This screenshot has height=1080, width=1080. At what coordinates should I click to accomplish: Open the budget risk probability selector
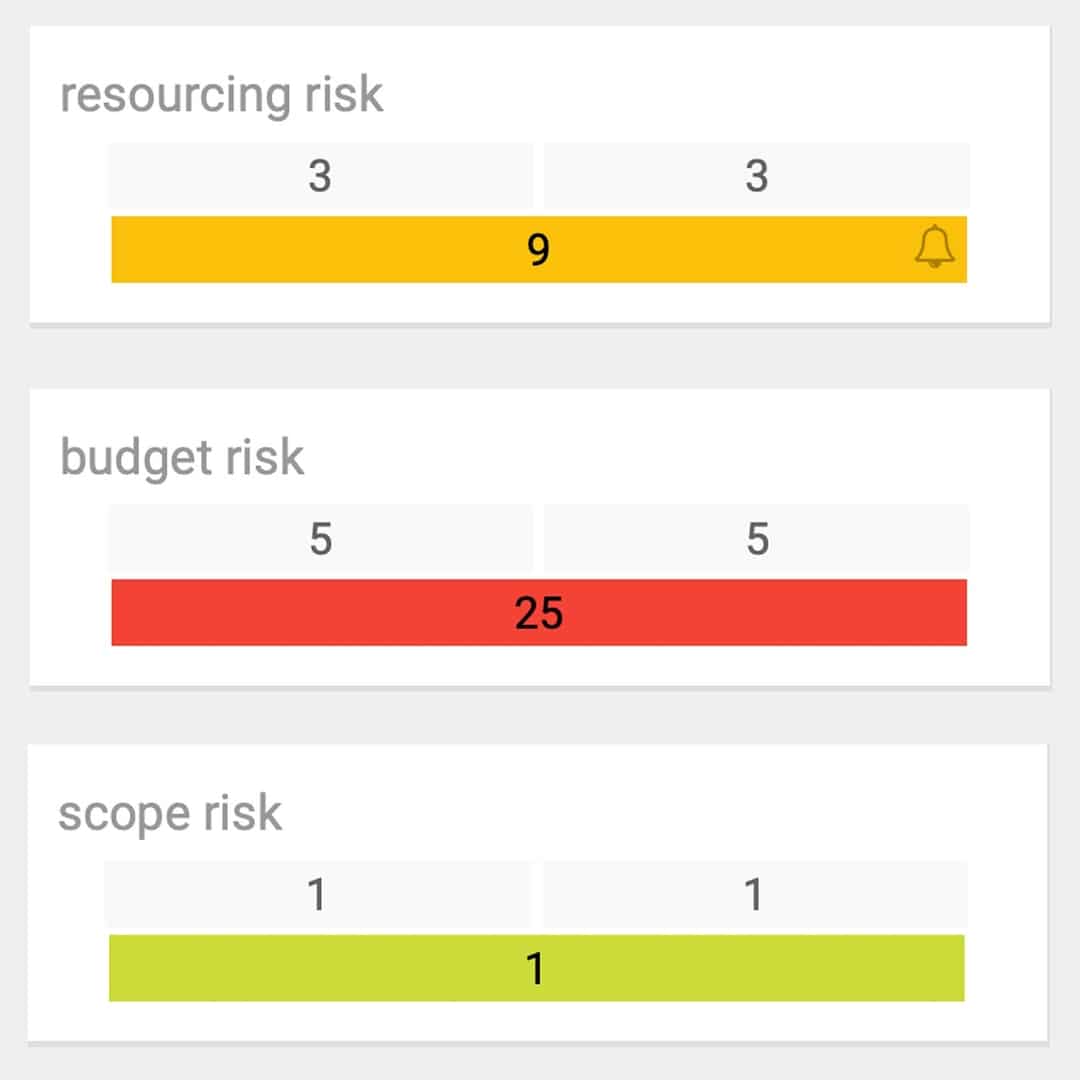click(322, 538)
